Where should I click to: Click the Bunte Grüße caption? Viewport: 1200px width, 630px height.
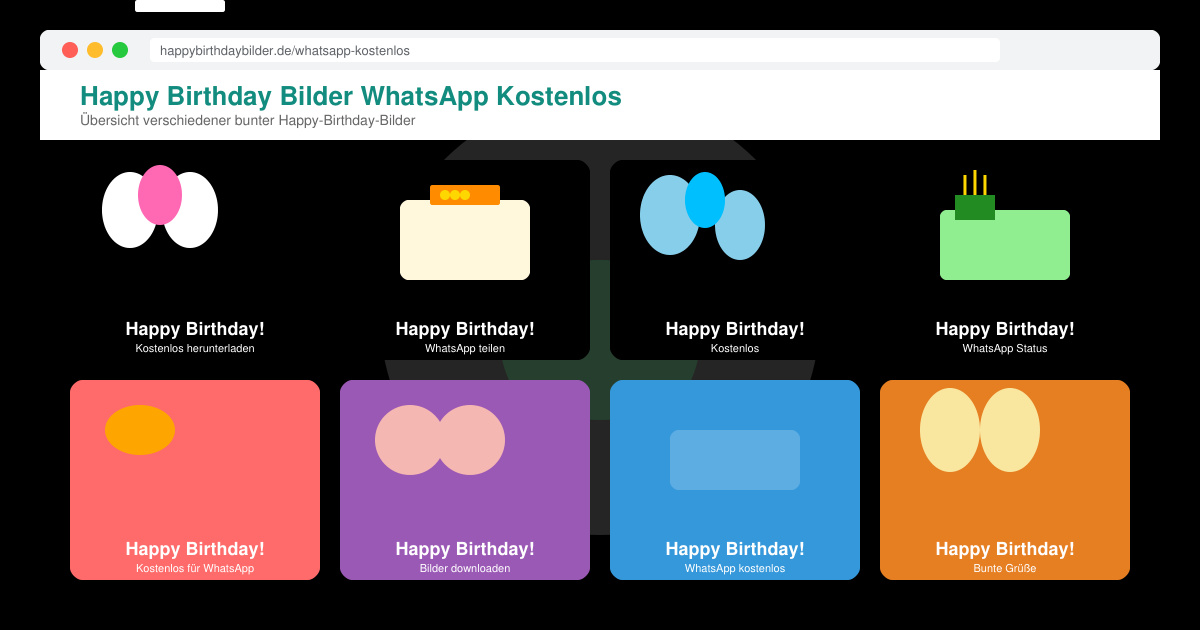tap(1005, 568)
